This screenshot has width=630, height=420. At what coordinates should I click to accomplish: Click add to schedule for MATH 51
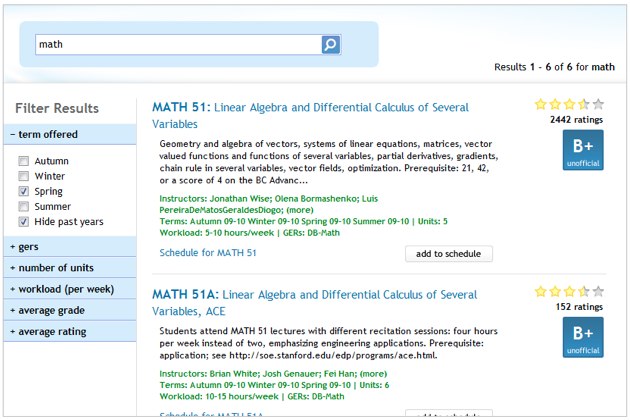pyautogui.click(x=449, y=253)
